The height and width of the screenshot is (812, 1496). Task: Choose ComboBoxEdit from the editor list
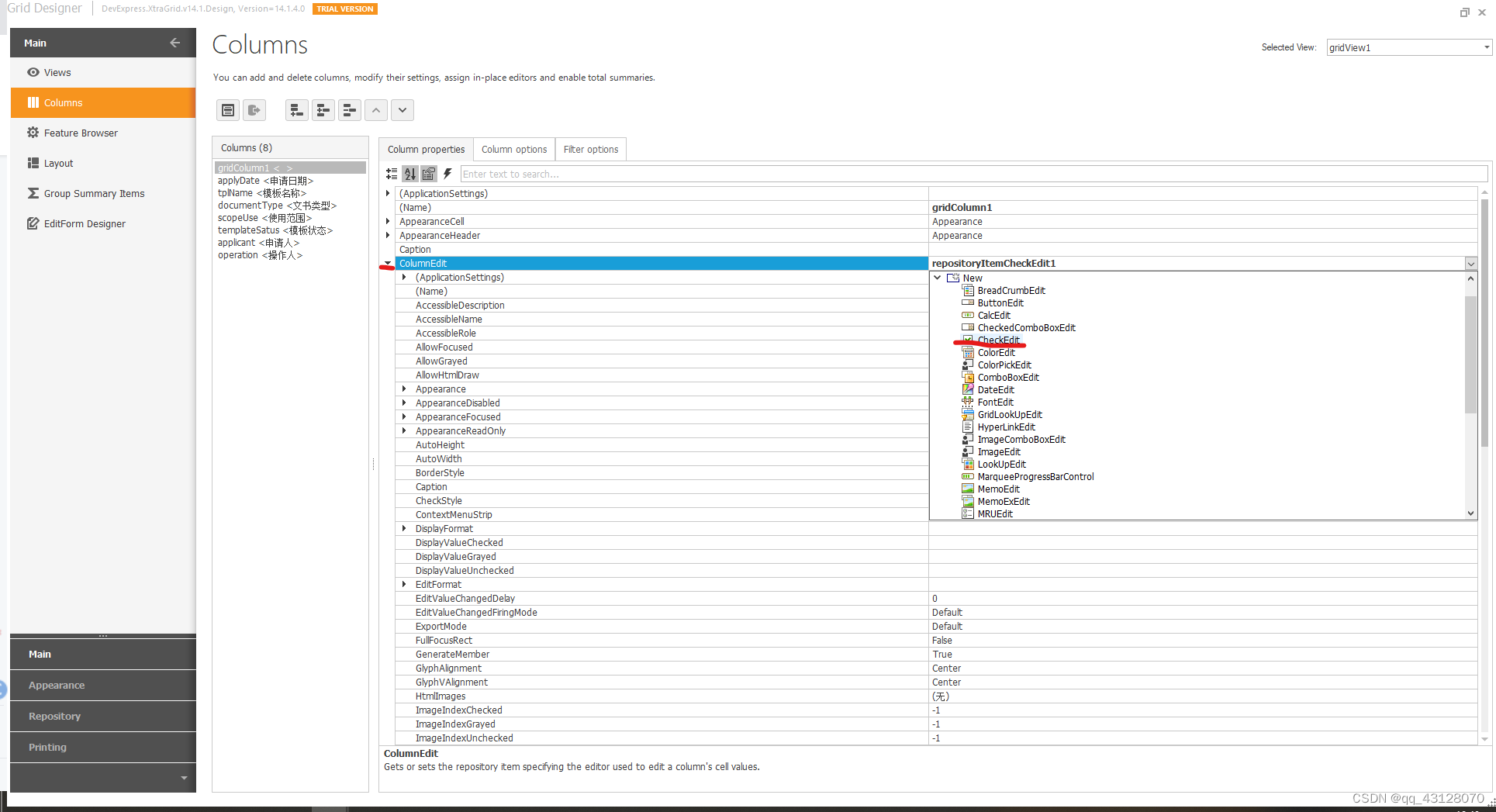1008,378
